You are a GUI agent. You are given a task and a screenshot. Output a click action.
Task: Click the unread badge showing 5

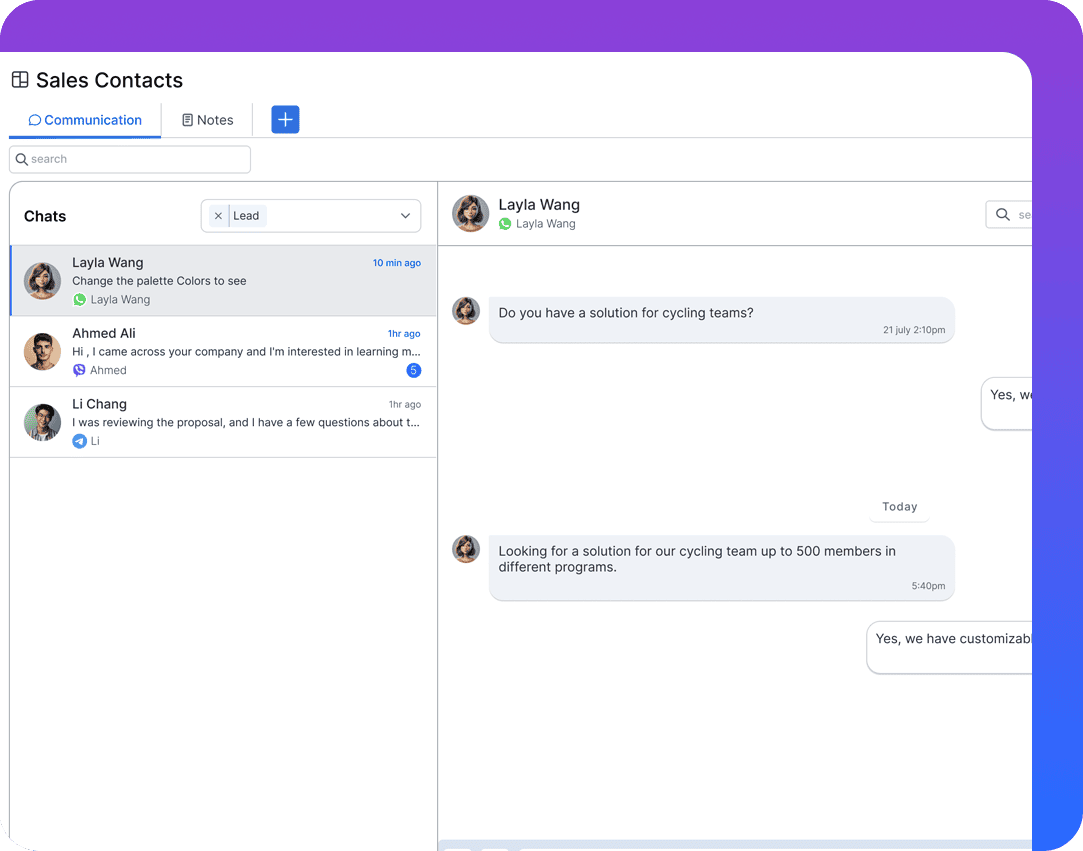coord(414,370)
